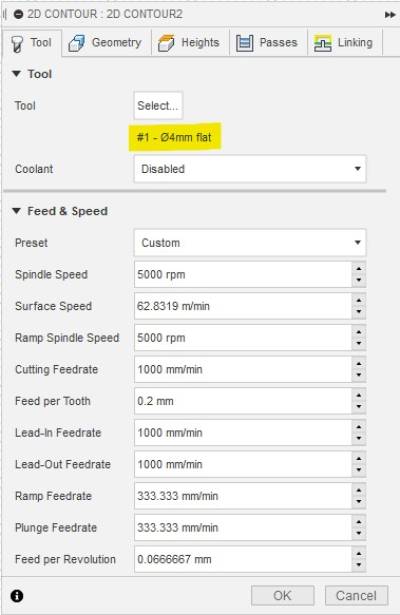Switch to the Geometry tab
This screenshot has height=615, width=400.
[x=106, y=43]
